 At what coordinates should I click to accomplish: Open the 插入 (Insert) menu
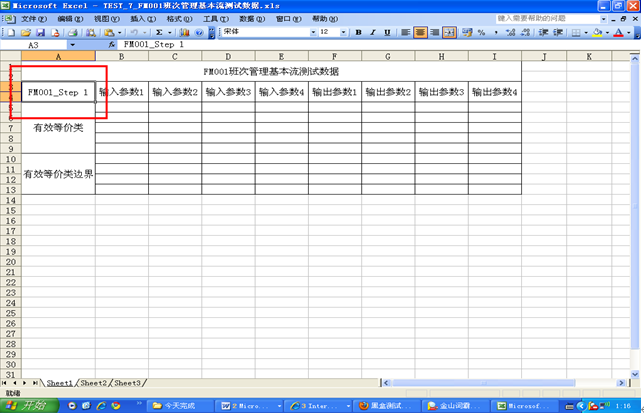(143, 19)
